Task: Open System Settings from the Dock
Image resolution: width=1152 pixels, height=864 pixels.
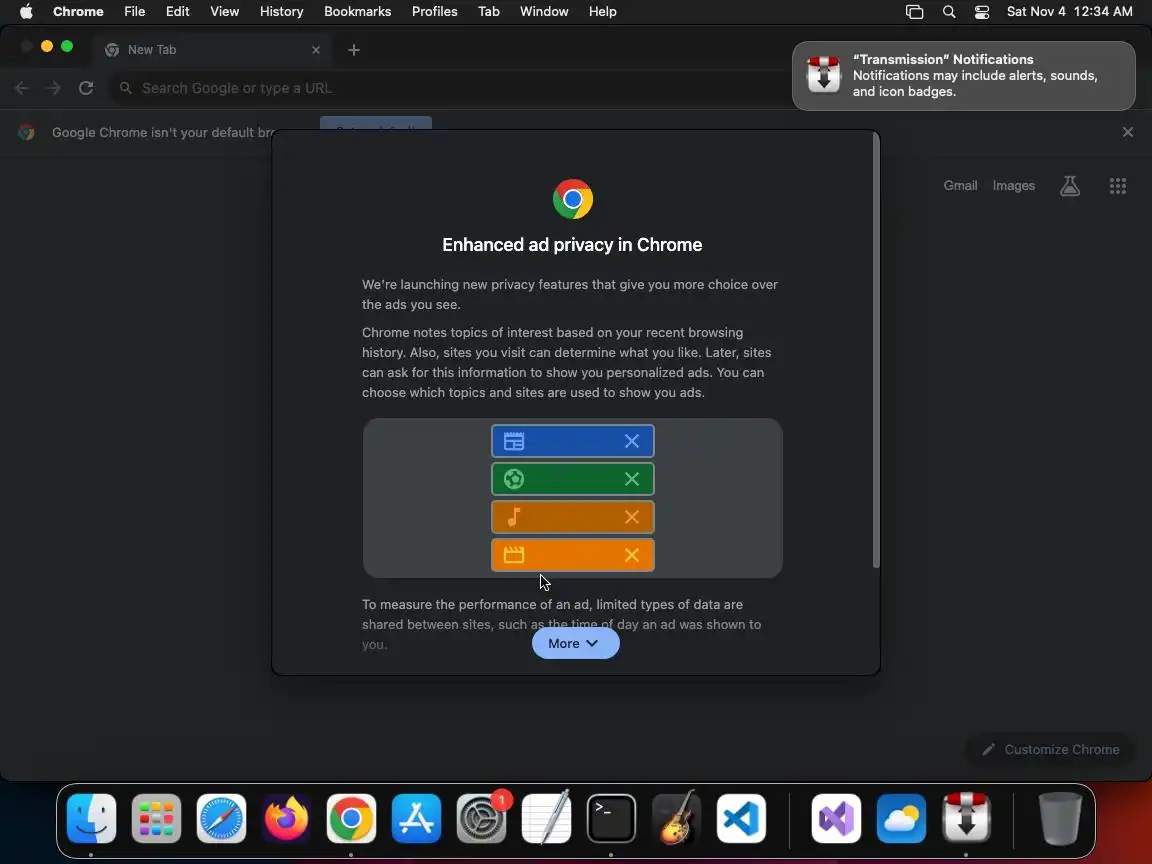Action: [x=481, y=818]
